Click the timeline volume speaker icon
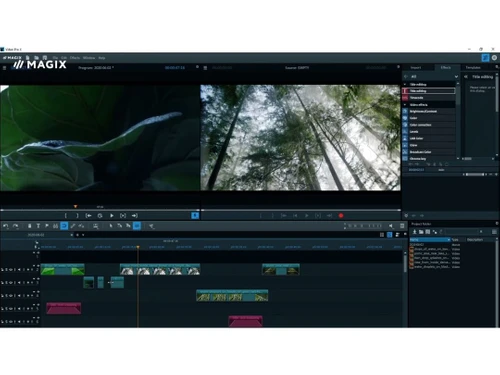This screenshot has width=500, height=375. click(x=391, y=226)
